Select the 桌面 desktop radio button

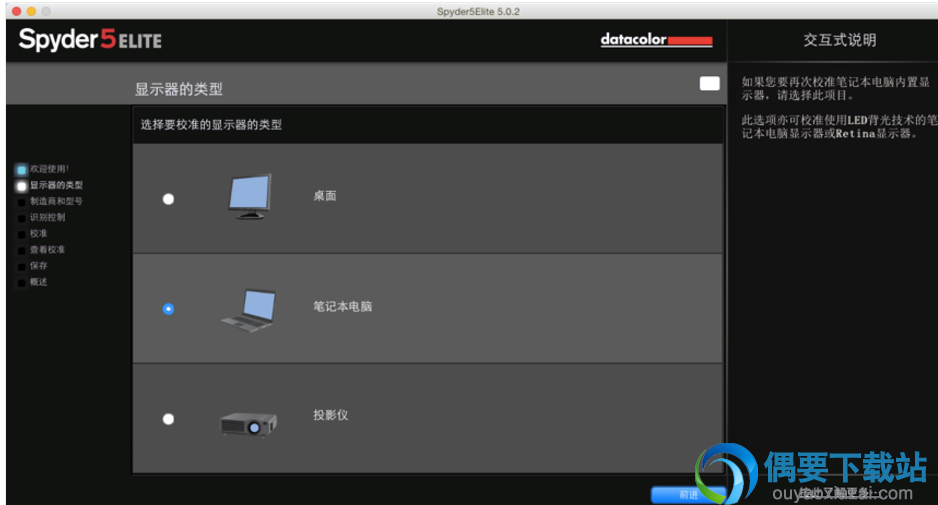[168, 199]
